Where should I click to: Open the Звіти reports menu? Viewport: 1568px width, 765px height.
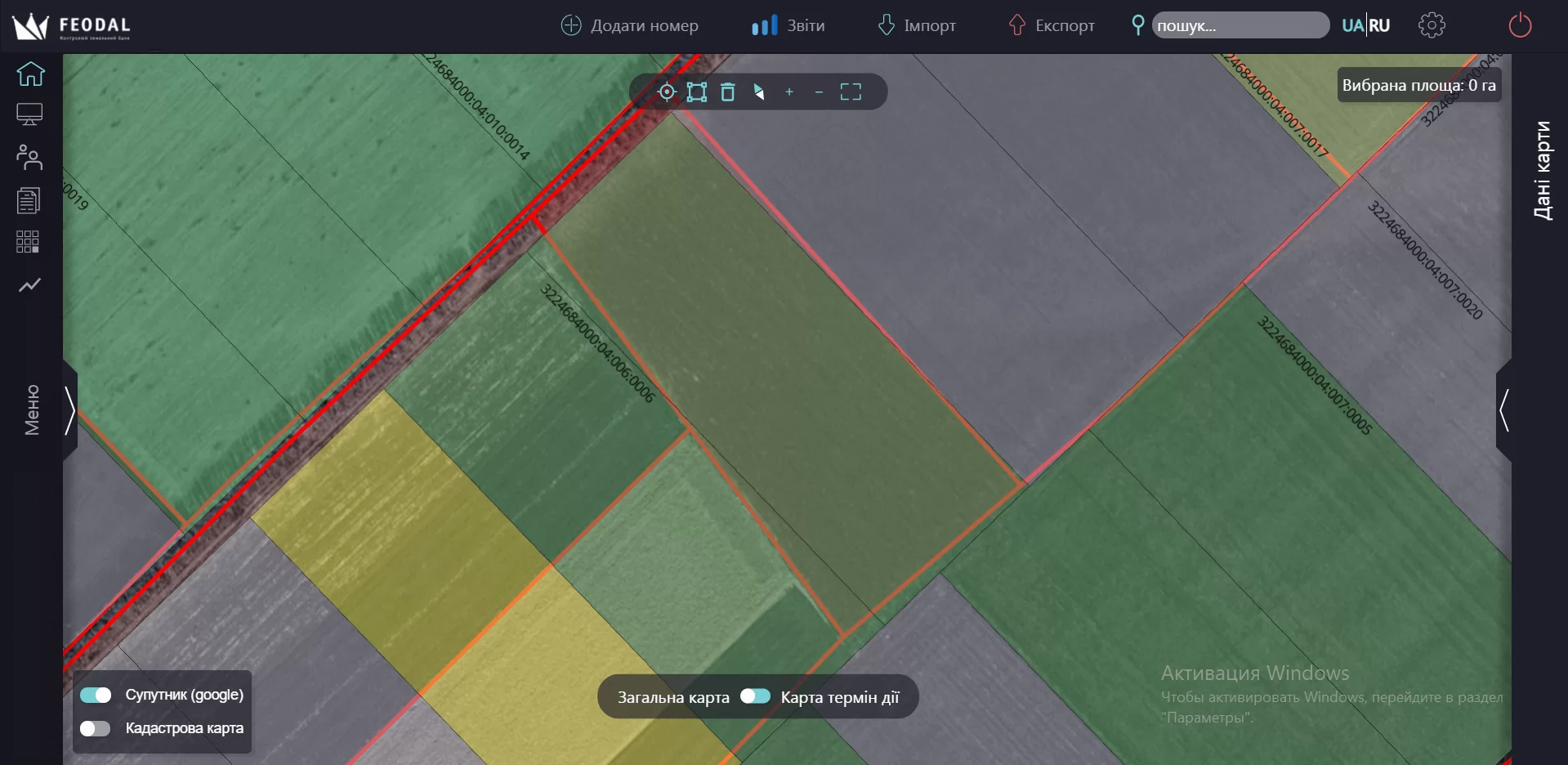coord(788,25)
